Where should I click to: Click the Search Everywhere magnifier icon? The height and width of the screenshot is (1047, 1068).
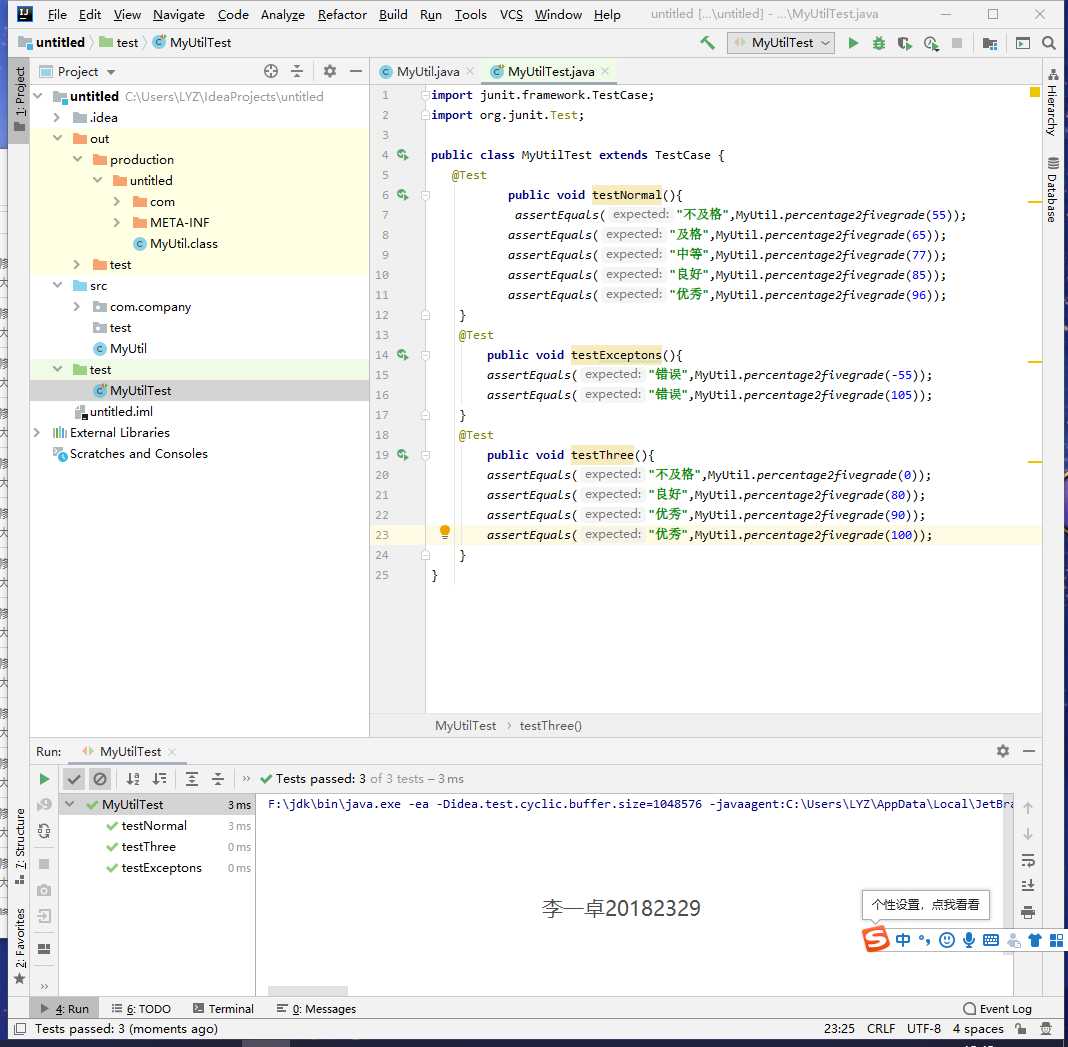point(1049,43)
